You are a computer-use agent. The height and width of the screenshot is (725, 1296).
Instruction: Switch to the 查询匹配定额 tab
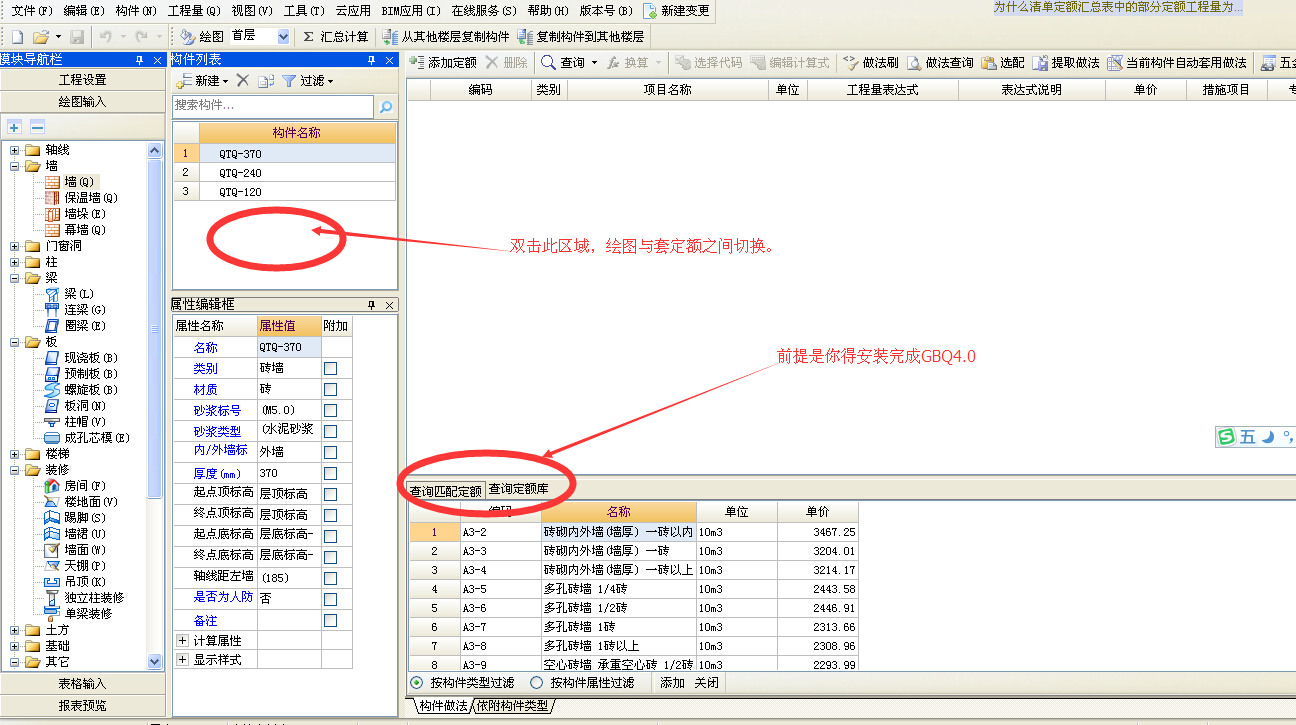click(x=446, y=490)
